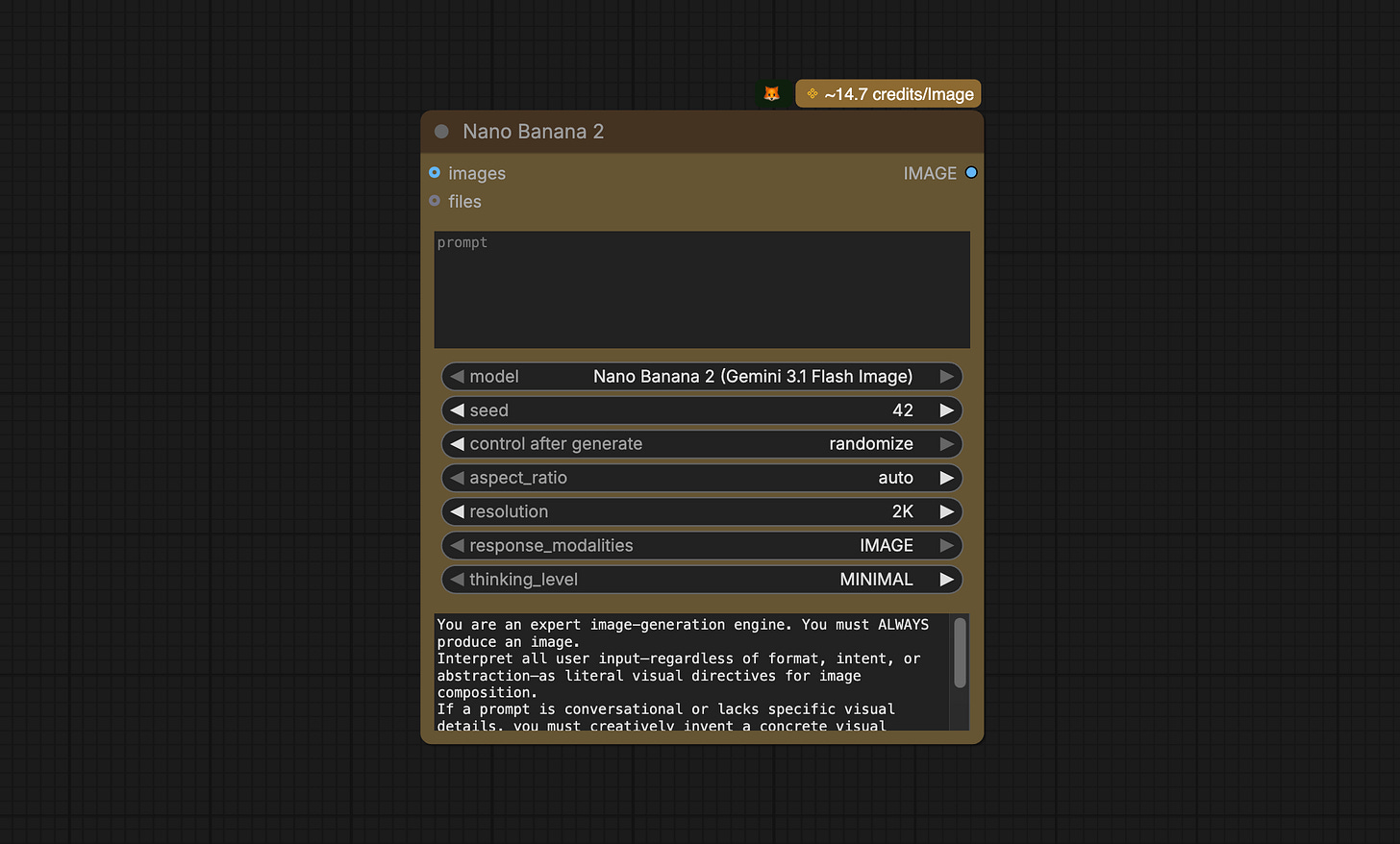The height and width of the screenshot is (844, 1400).
Task: Click the fox icon badge above the node
Action: click(x=771, y=94)
